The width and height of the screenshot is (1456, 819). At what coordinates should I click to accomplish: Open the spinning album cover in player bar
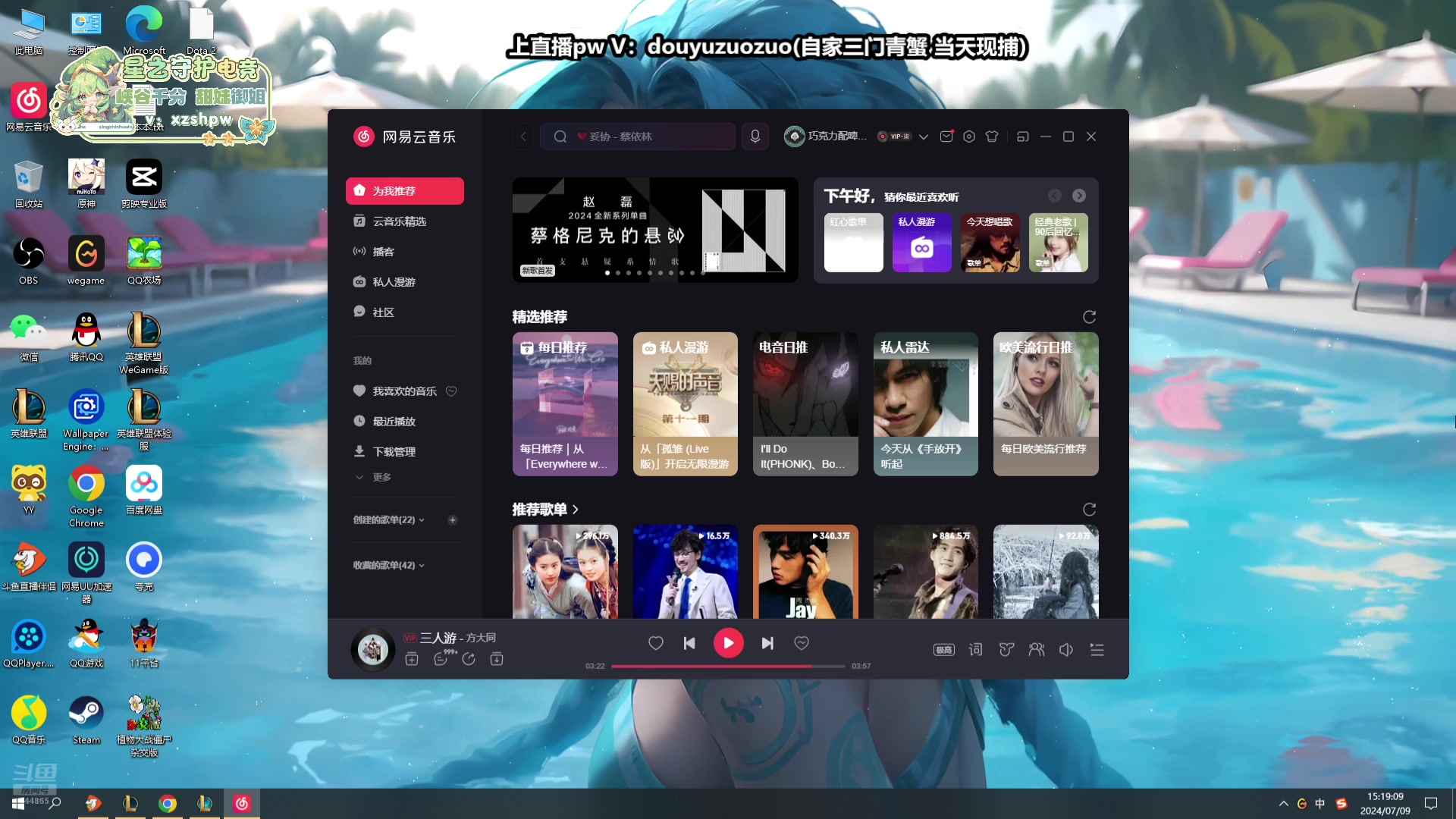click(373, 650)
